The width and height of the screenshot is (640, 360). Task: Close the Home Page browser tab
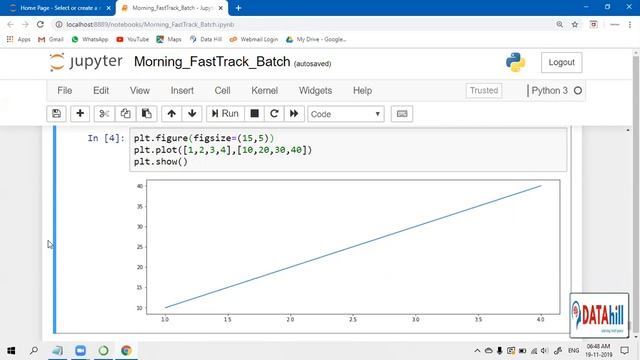[x=109, y=8]
